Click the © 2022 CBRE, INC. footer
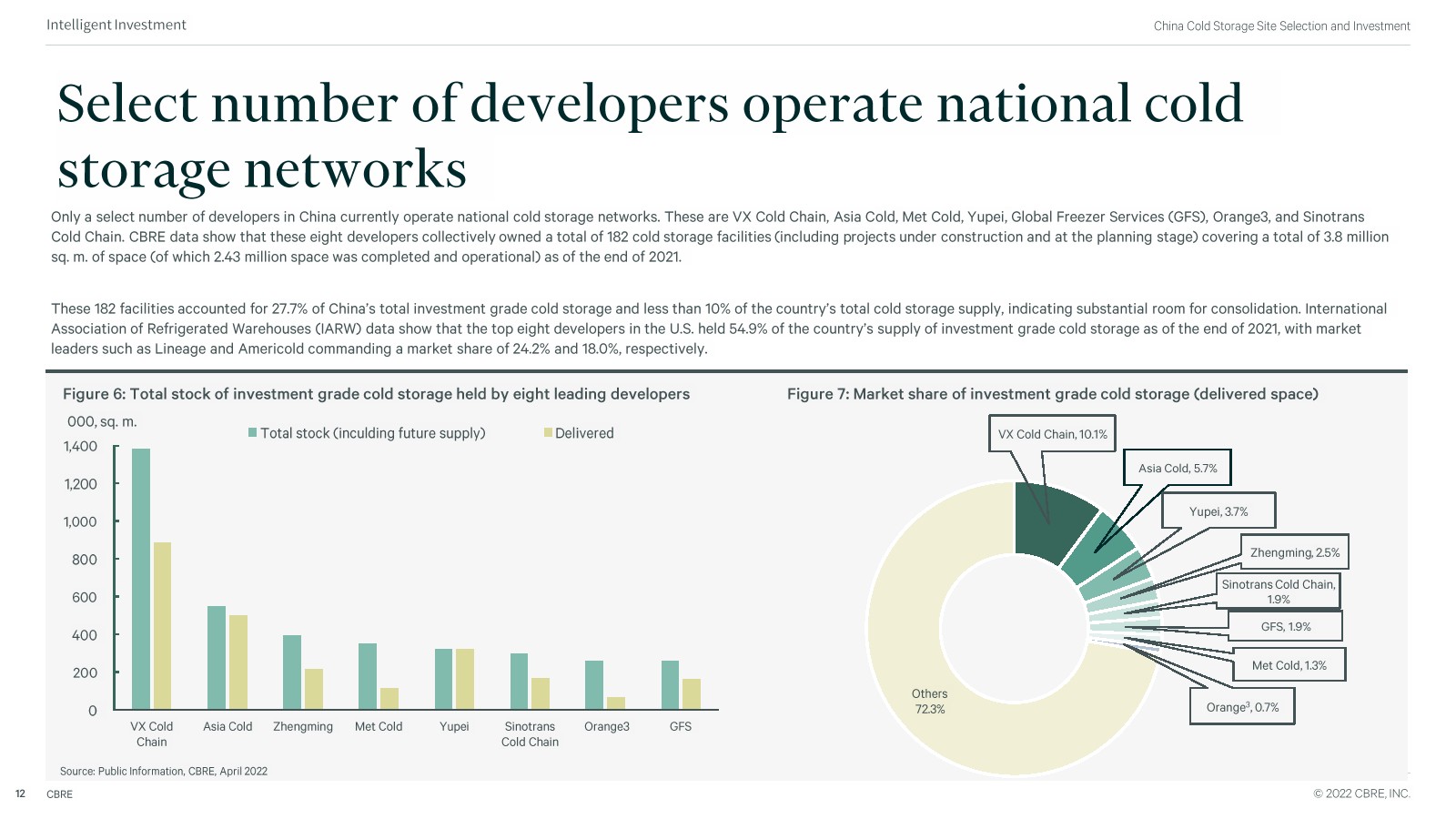The width and height of the screenshot is (1456, 819). point(1361,794)
